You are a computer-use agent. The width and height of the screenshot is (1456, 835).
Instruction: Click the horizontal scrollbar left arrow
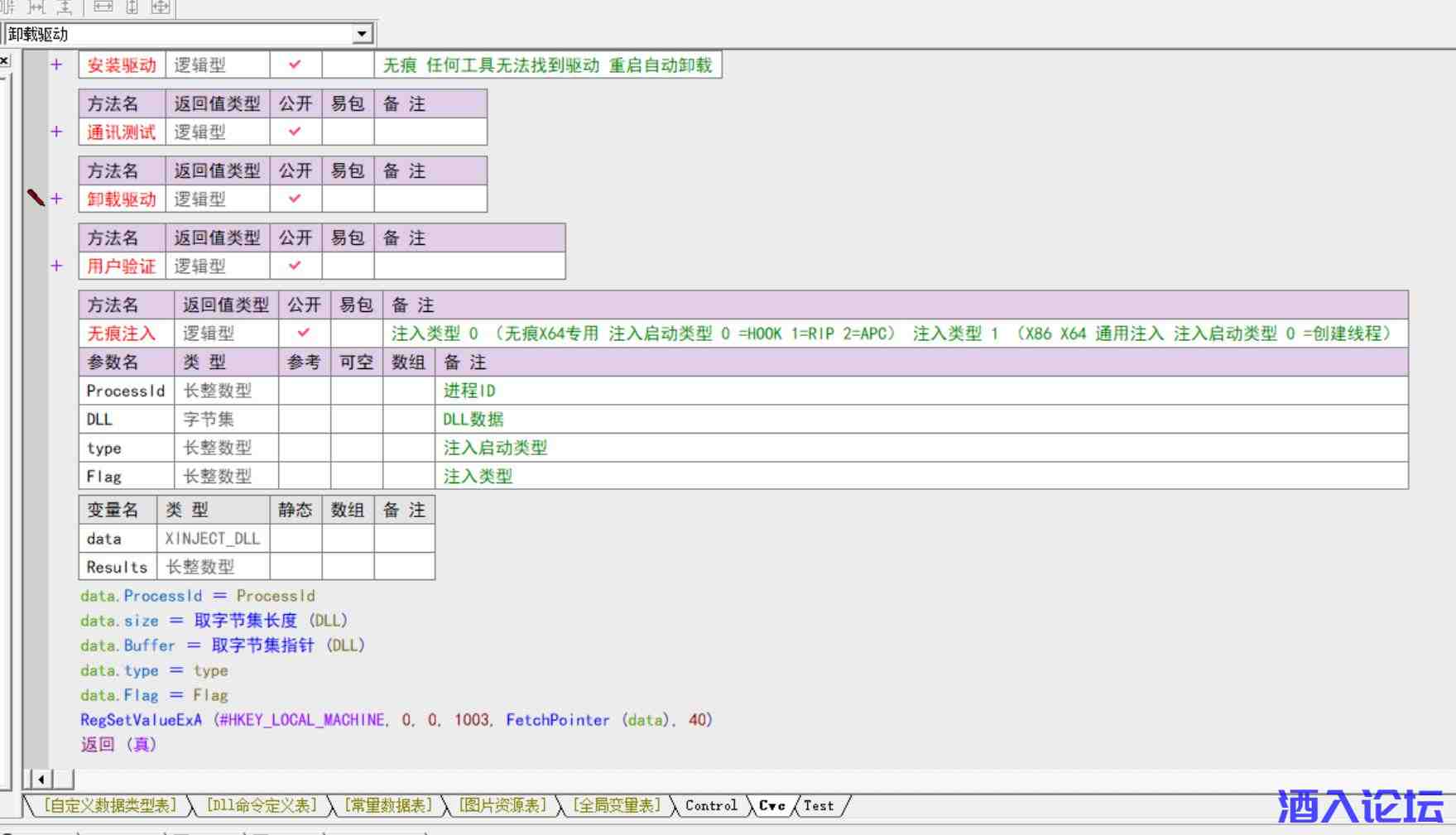41,779
